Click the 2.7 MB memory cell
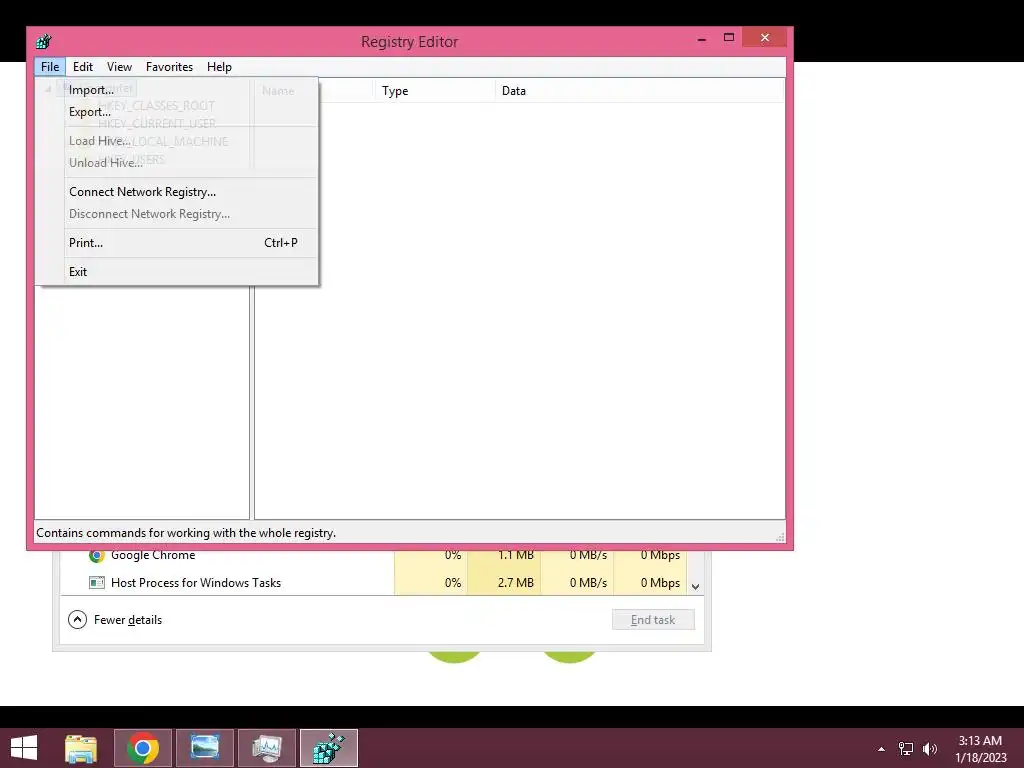The height and width of the screenshot is (768, 1024). tap(505, 583)
